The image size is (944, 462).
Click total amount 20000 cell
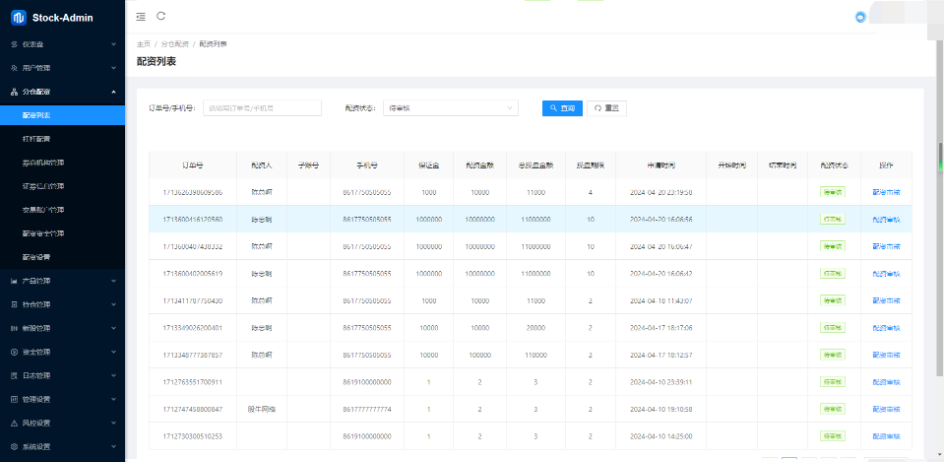(x=536, y=328)
